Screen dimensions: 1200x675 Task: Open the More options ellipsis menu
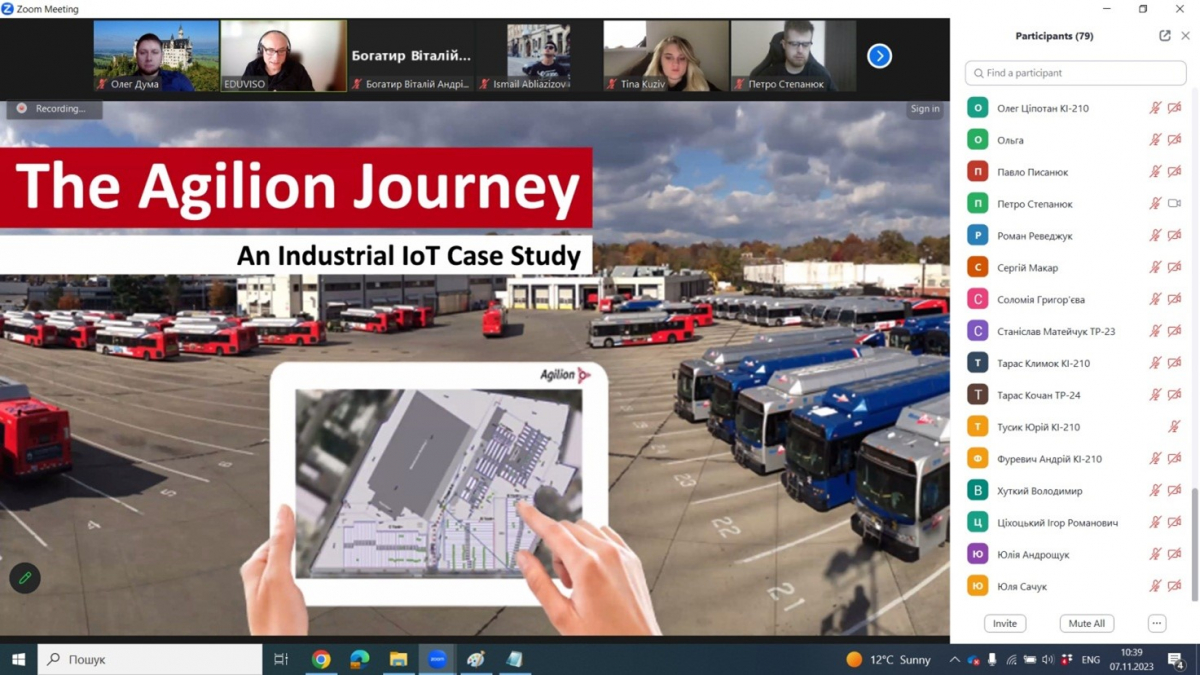click(x=1156, y=623)
